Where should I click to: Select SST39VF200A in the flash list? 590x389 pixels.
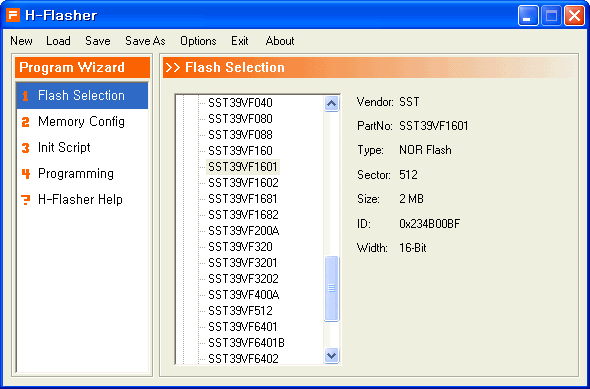pyautogui.click(x=243, y=231)
